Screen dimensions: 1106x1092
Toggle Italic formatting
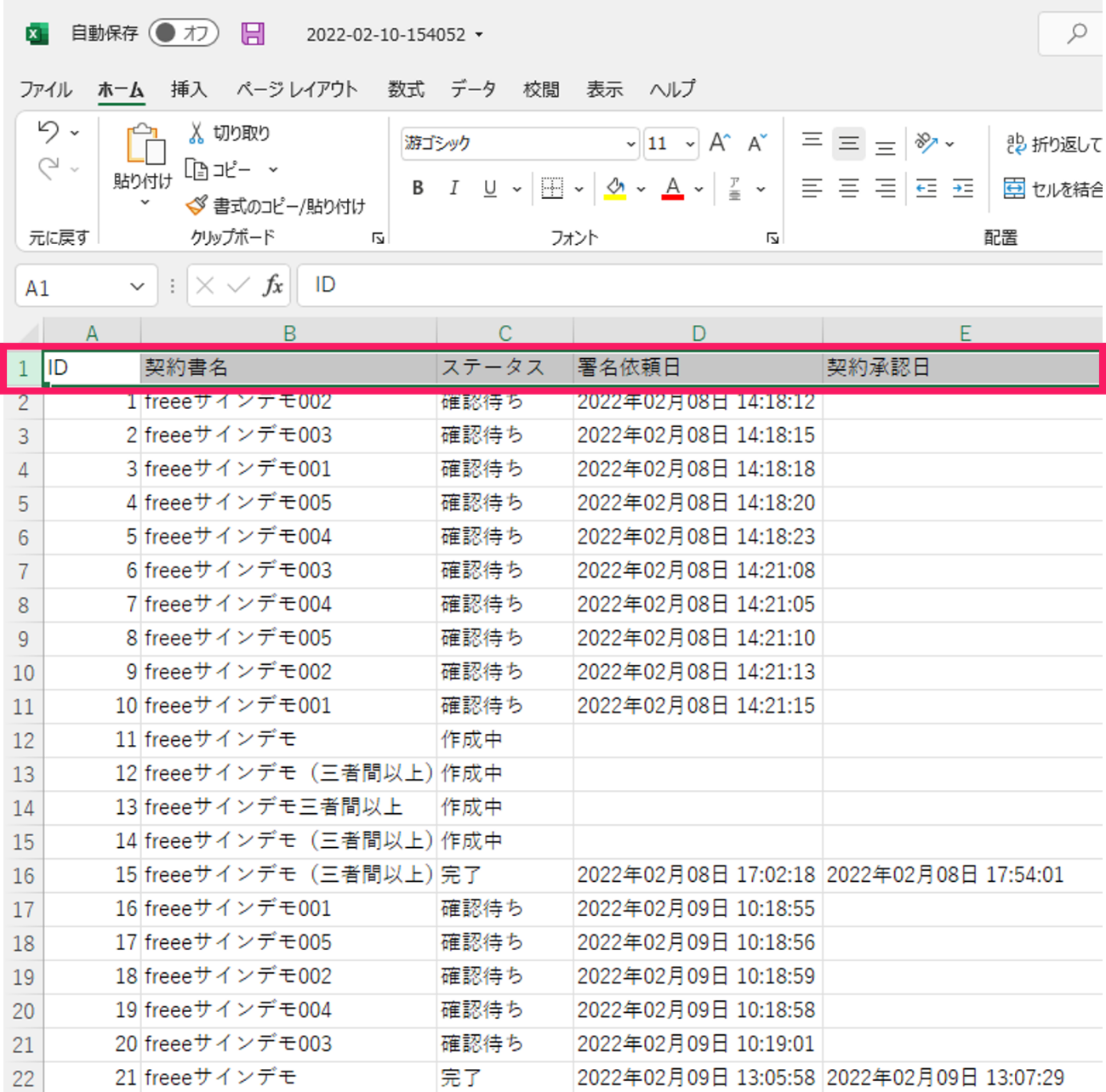coord(454,188)
